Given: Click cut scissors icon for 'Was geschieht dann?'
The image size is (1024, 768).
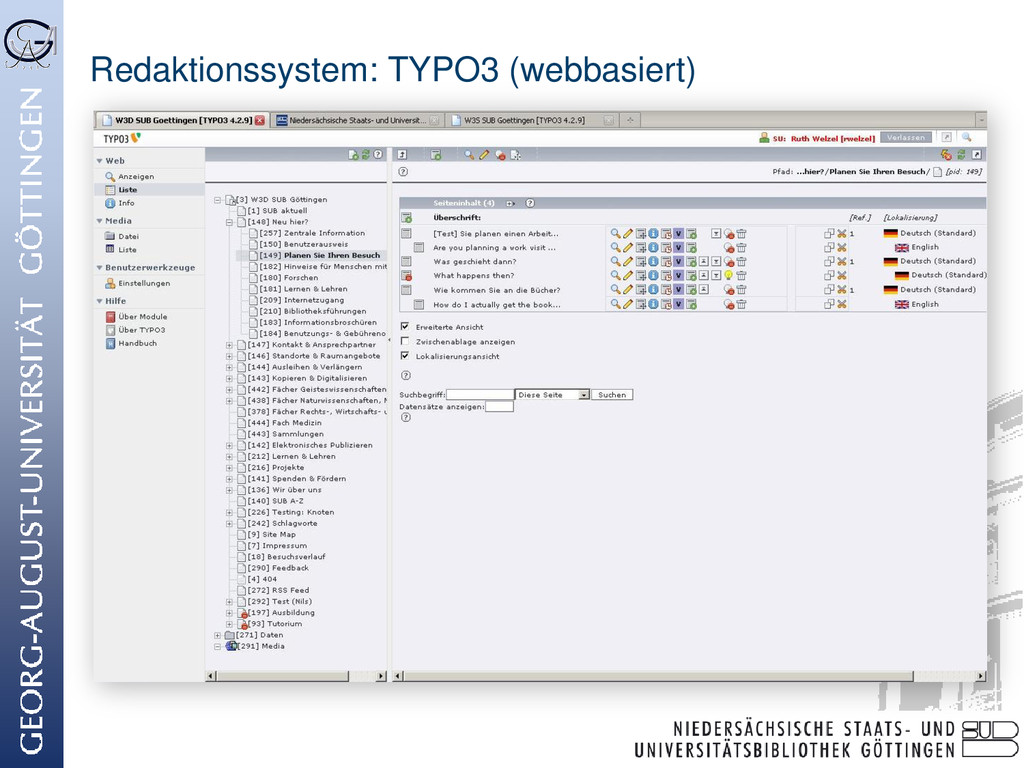Looking at the screenshot, I should point(842,261).
